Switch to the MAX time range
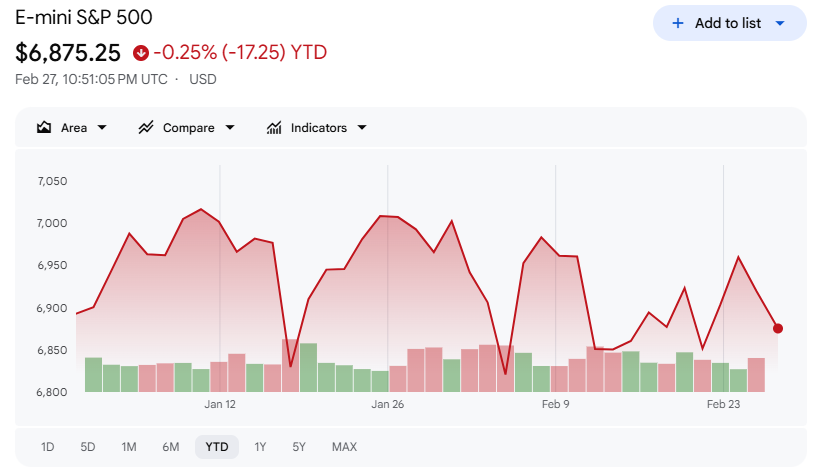The height and width of the screenshot is (473, 819). (x=344, y=447)
